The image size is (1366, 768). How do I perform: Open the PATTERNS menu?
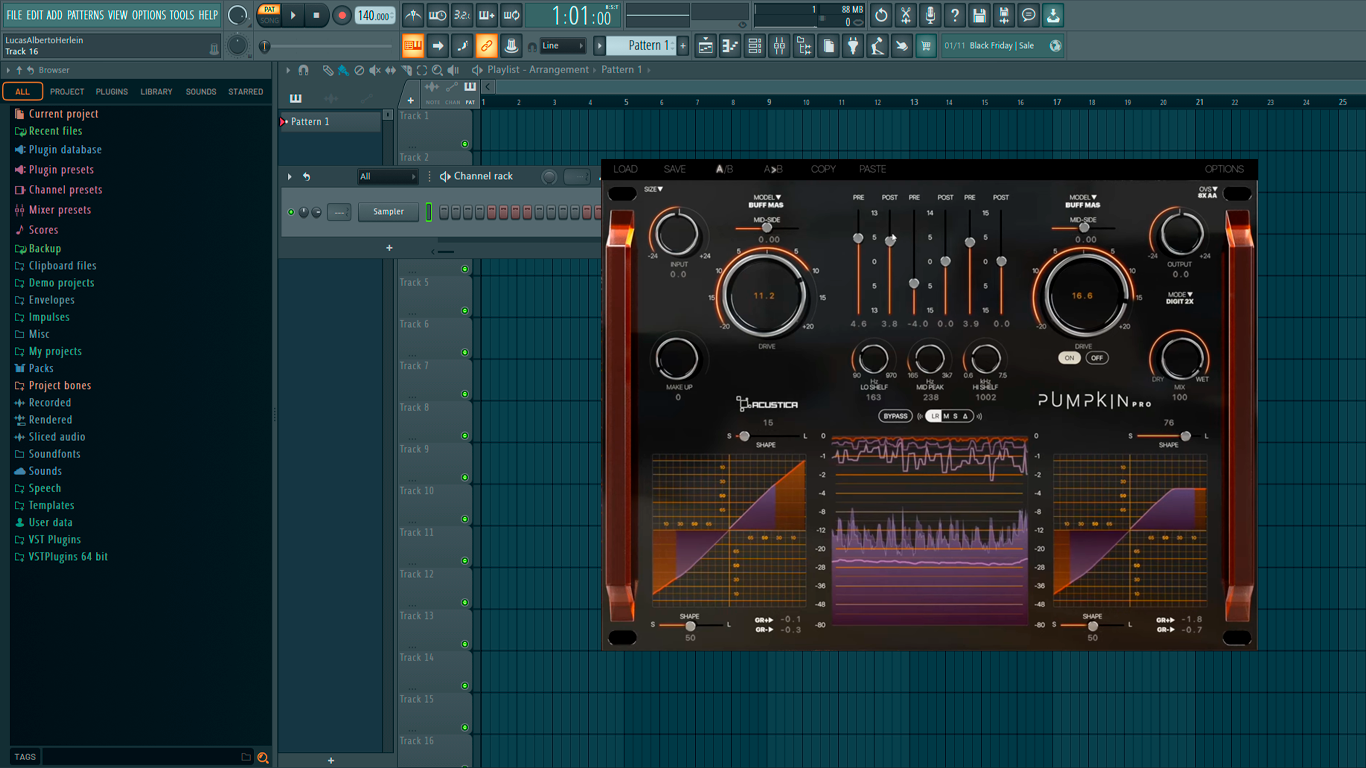click(85, 15)
